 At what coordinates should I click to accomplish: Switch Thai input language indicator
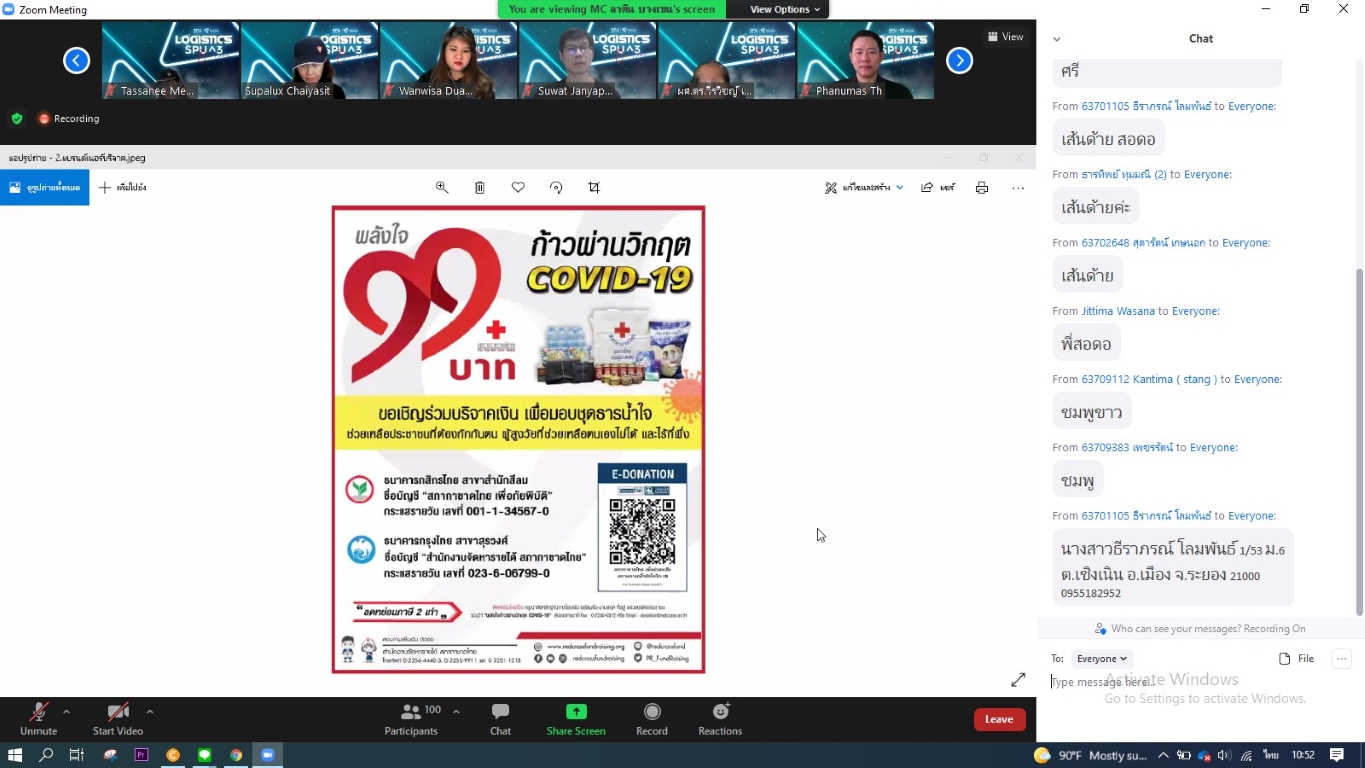1271,755
